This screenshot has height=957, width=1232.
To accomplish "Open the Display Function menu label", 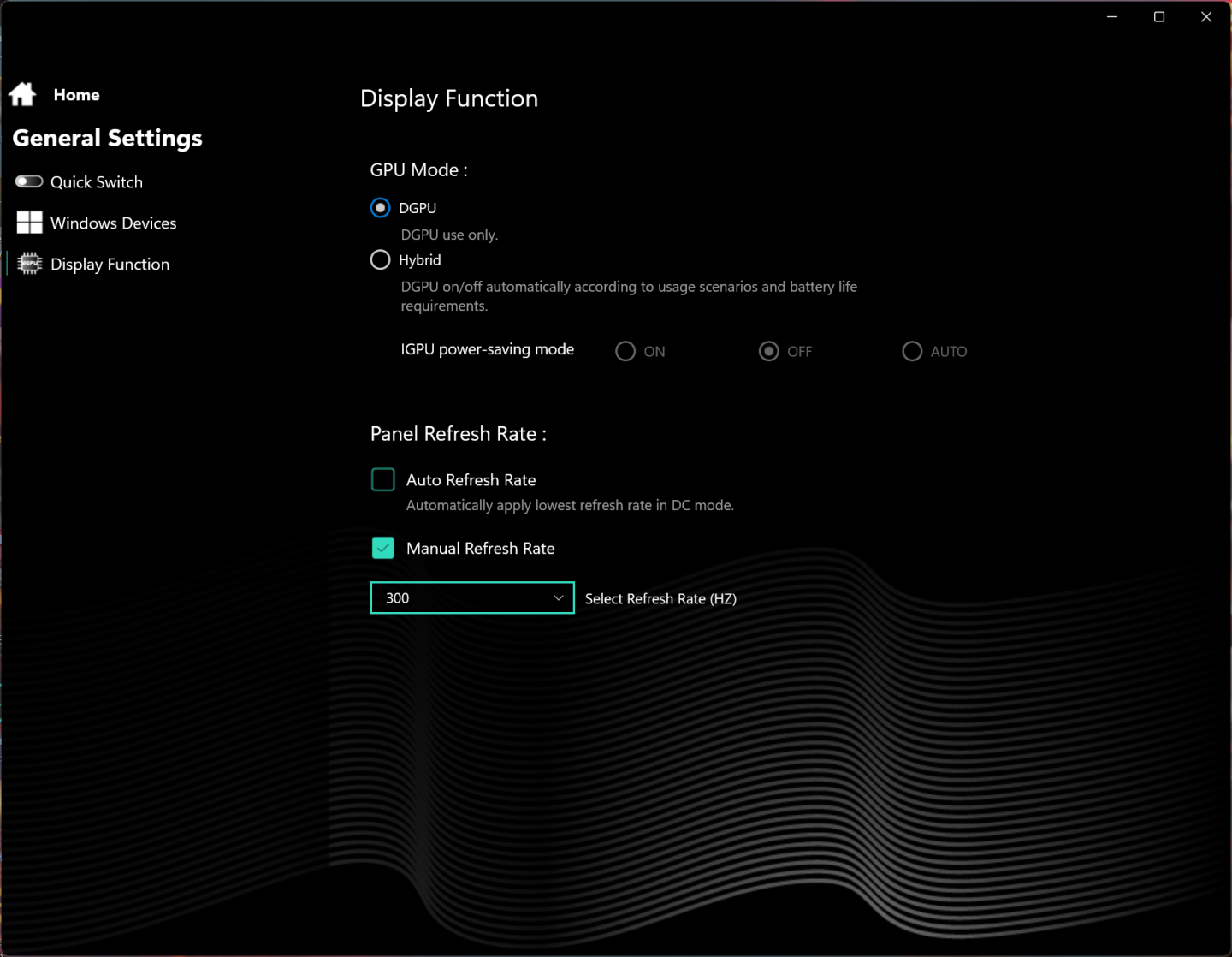I will pyautogui.click(x=110, y=265).
